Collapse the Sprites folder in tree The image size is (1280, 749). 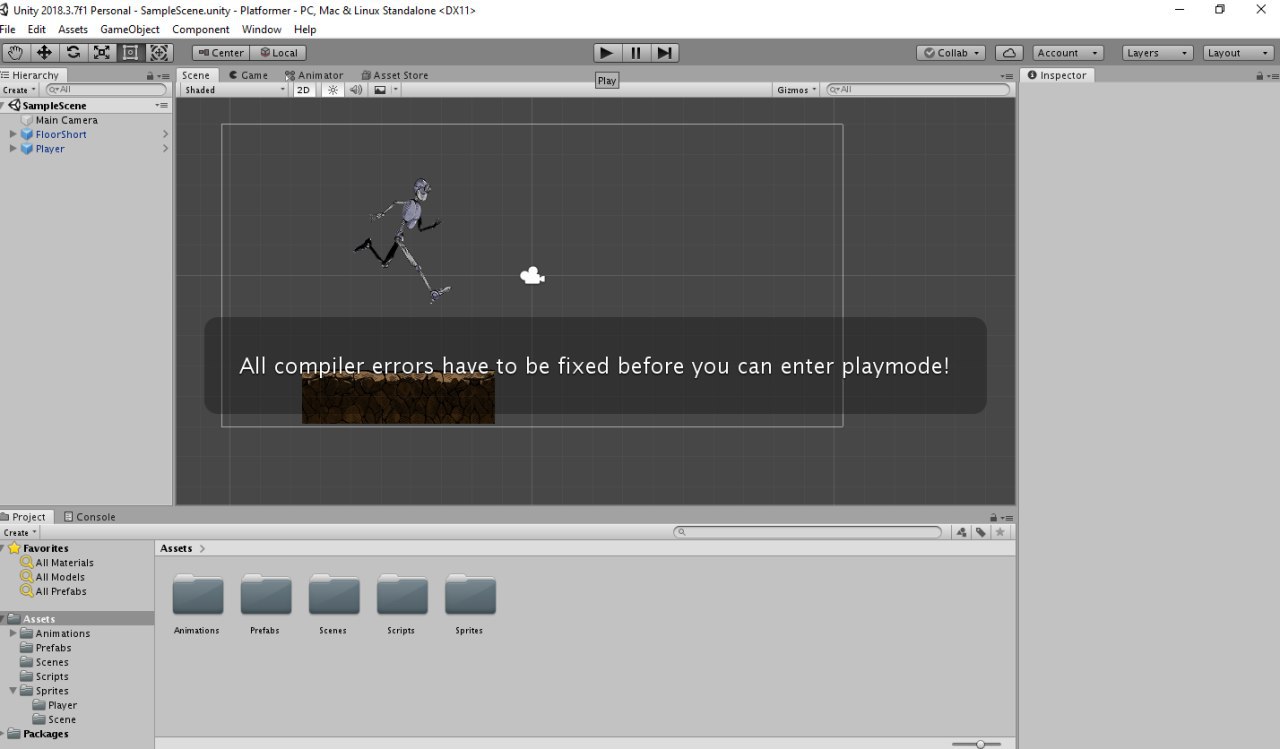tap(13, 691)
